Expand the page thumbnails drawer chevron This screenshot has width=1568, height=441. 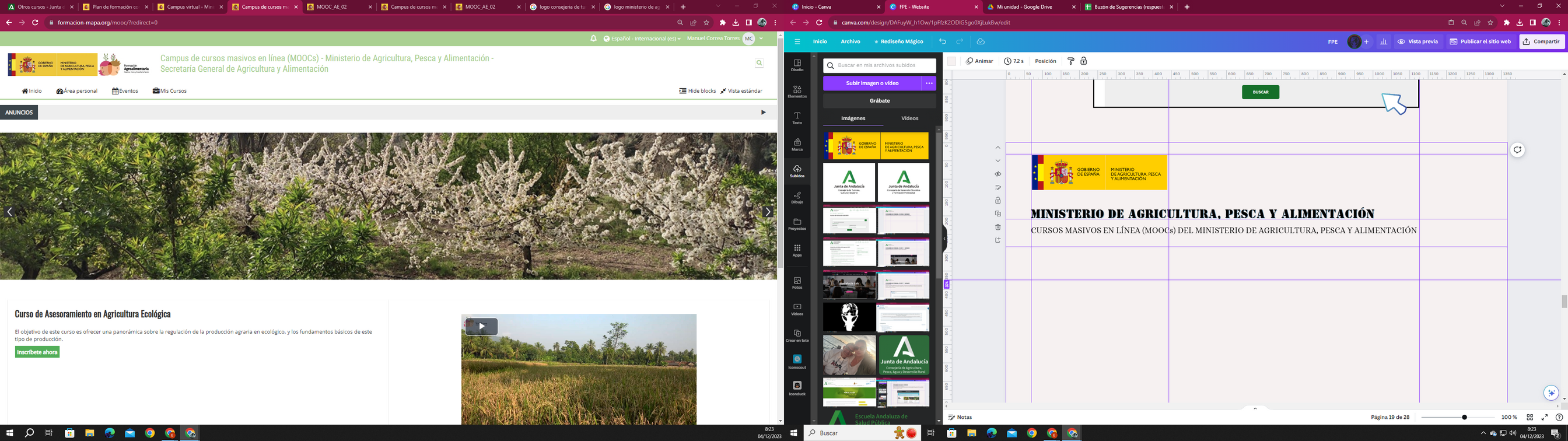tap(1255, 408)
